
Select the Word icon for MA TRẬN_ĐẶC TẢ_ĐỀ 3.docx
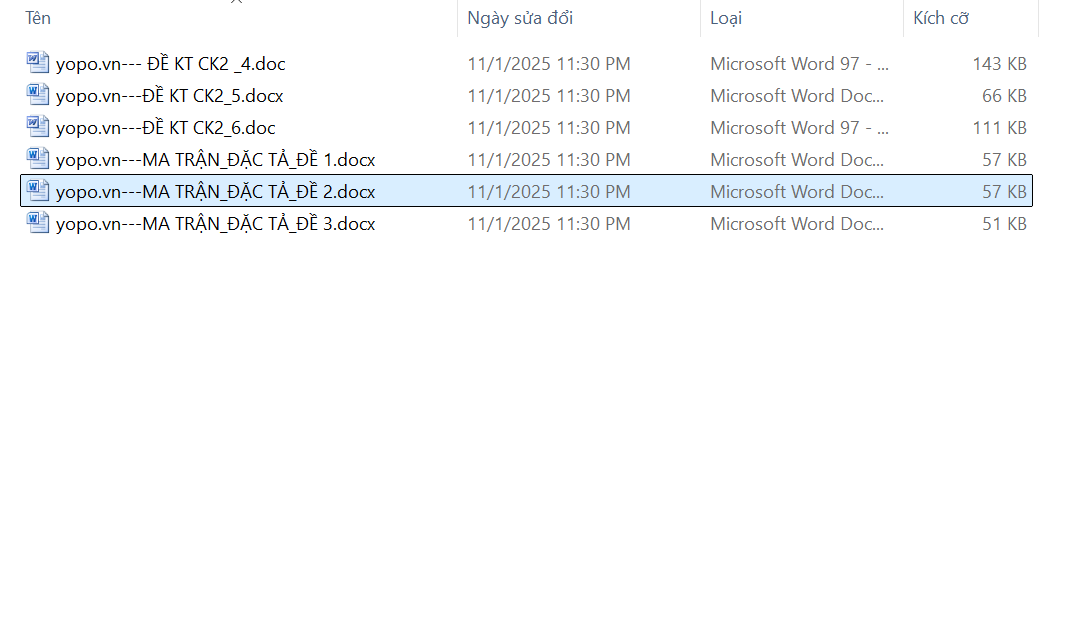pos(38,223)
